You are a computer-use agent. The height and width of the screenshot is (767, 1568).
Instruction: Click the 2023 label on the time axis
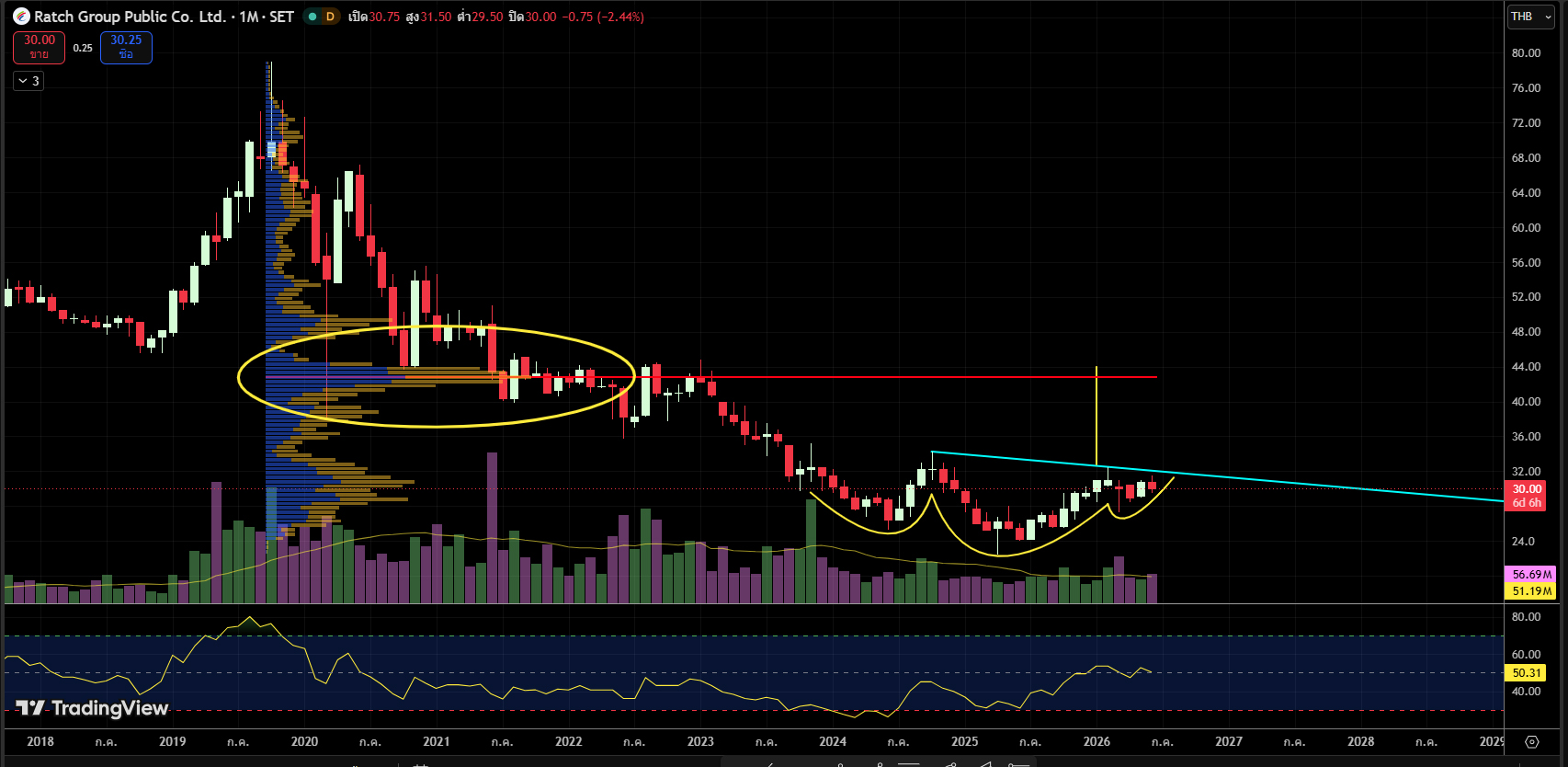pos(700,741)
